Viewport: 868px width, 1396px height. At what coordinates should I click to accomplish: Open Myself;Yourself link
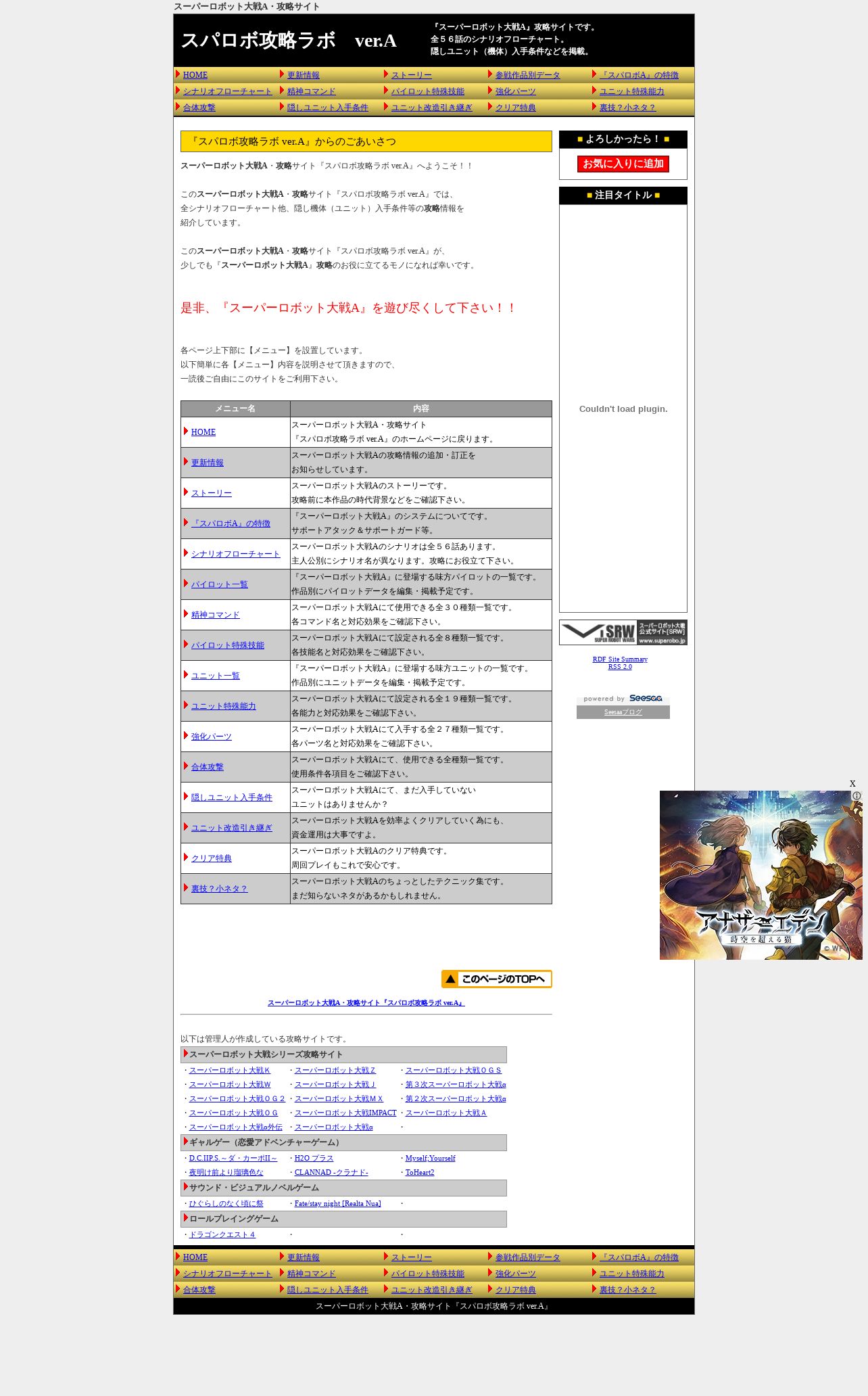pyautogui.click(x=431, y=1158)
